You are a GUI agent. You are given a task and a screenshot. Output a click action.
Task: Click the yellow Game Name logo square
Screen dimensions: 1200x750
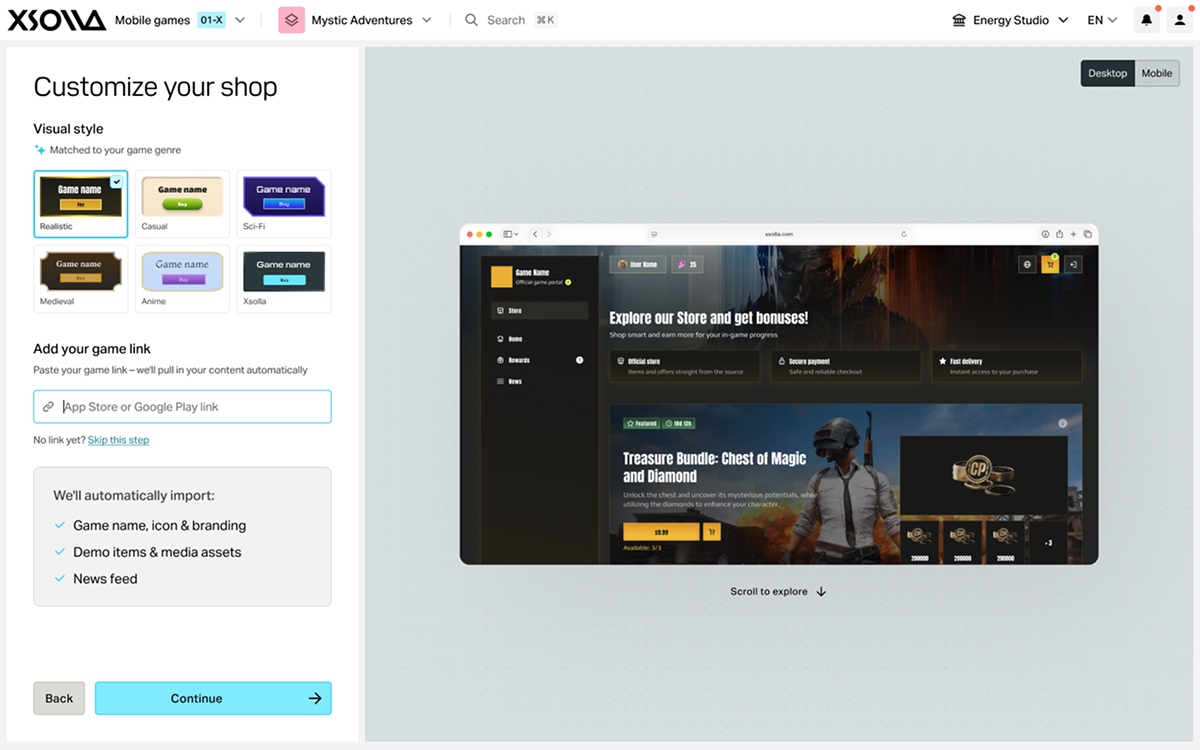[501, 277]
